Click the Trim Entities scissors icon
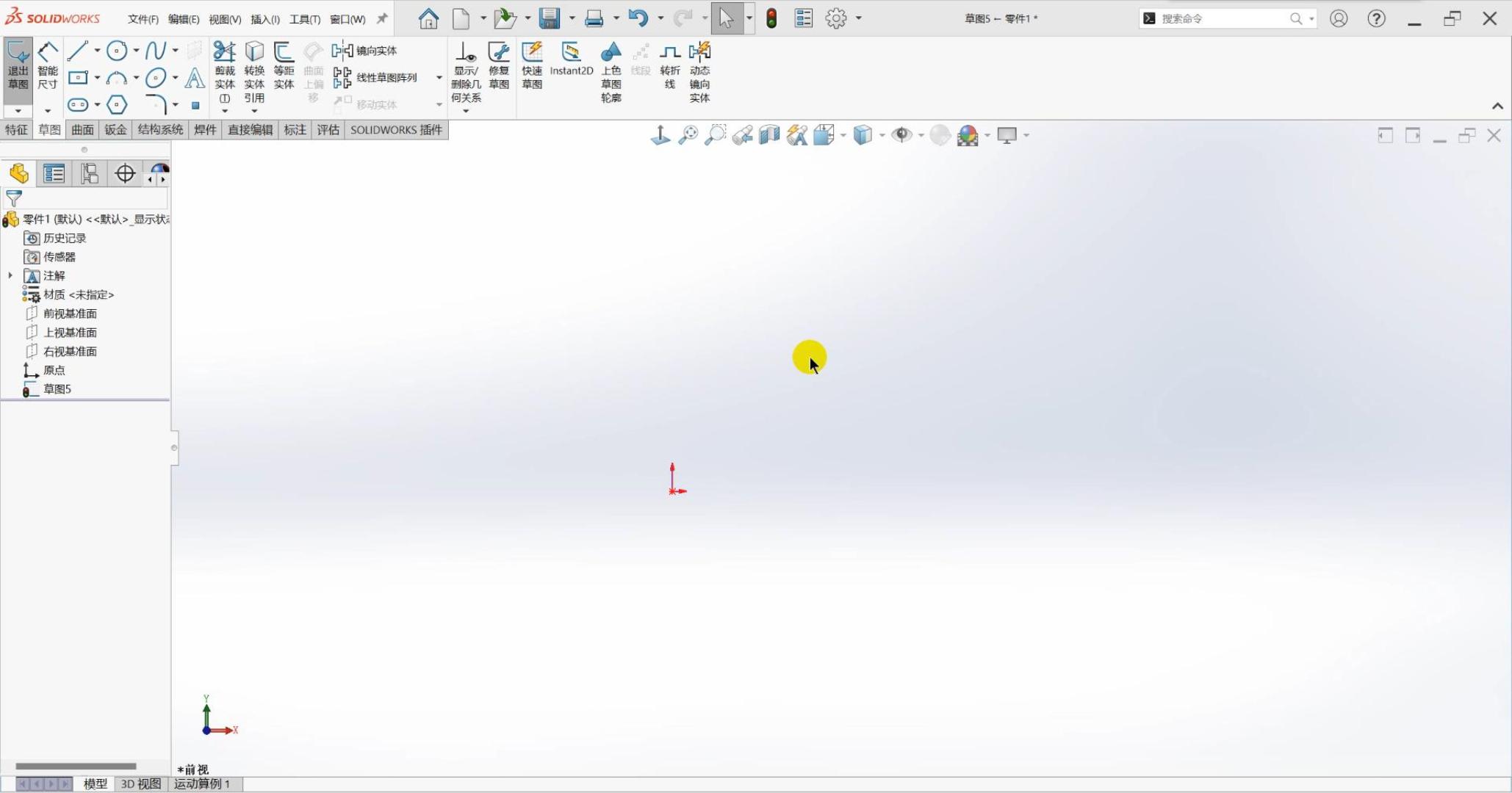Image resolution: width=1512 pixels, height=793 pixels. click(224, 51)
